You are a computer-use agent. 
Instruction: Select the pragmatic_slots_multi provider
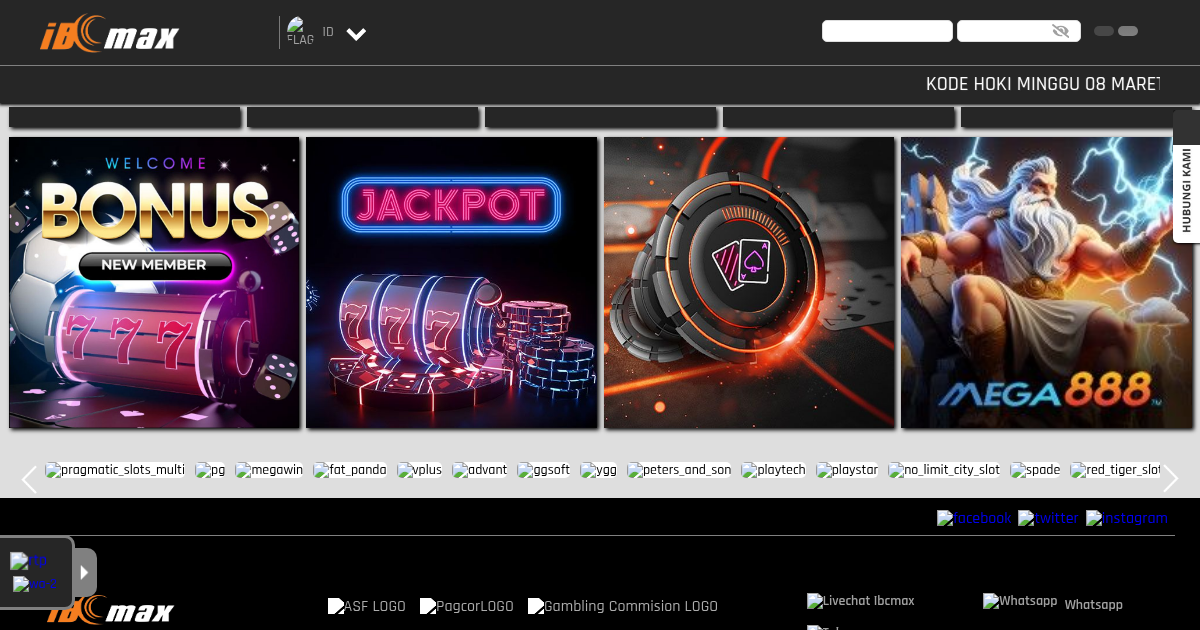(x=115, y=470)
